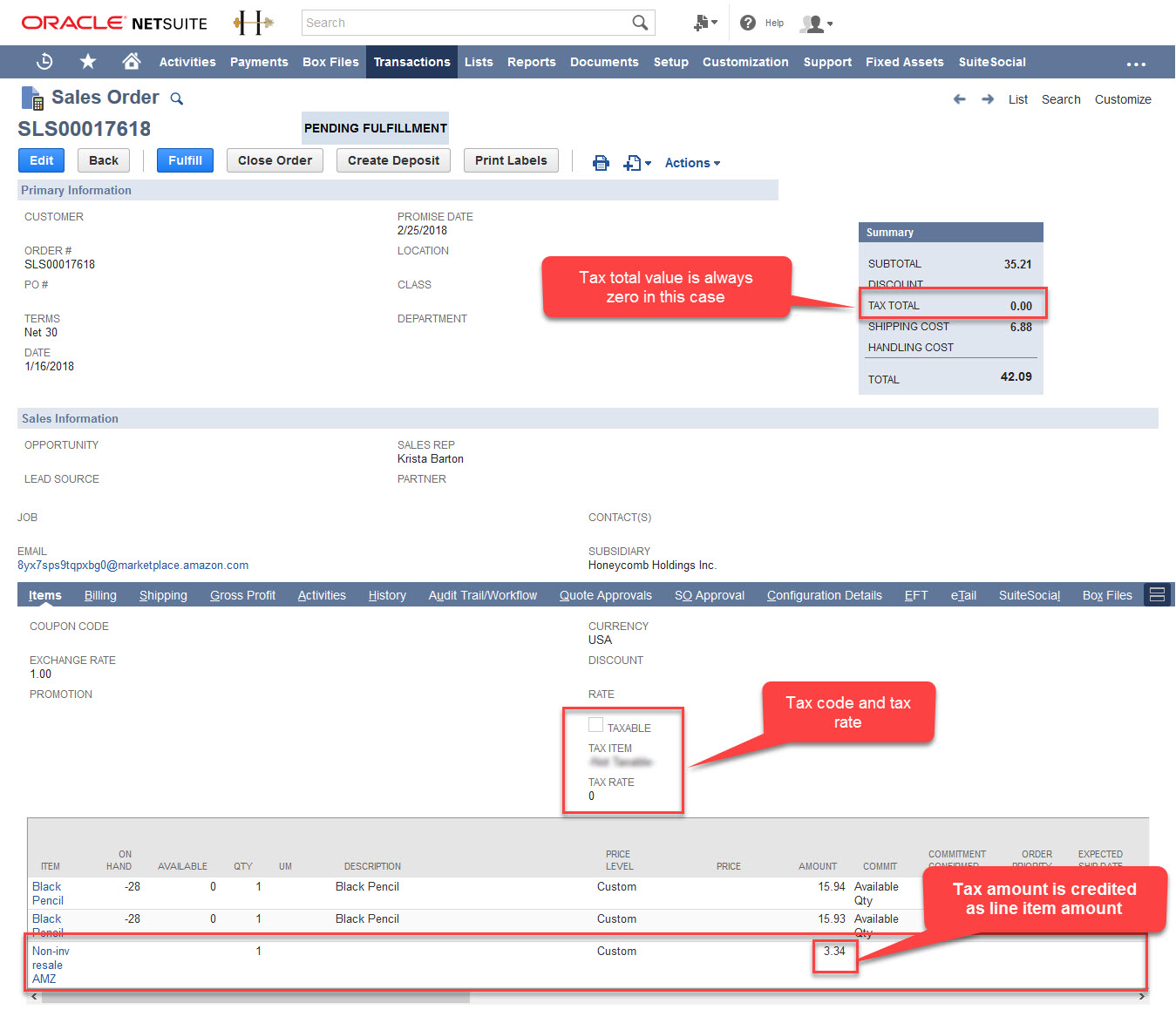Click the Sales Information section header
The image size is (1176, 1030).
pyautogui.click(x=588, y=418)
